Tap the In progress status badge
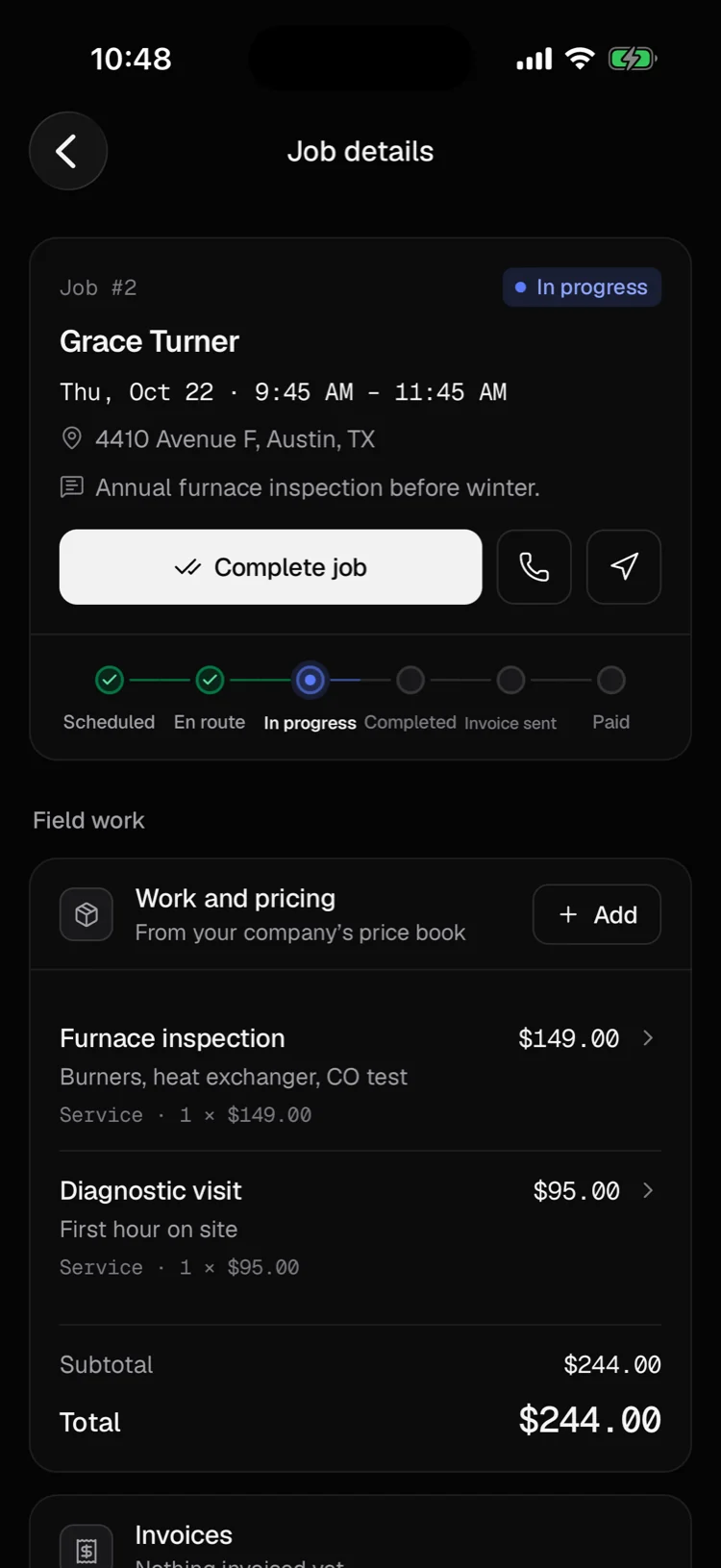This screenshot has width=721, height=1568. click(582, 287)
